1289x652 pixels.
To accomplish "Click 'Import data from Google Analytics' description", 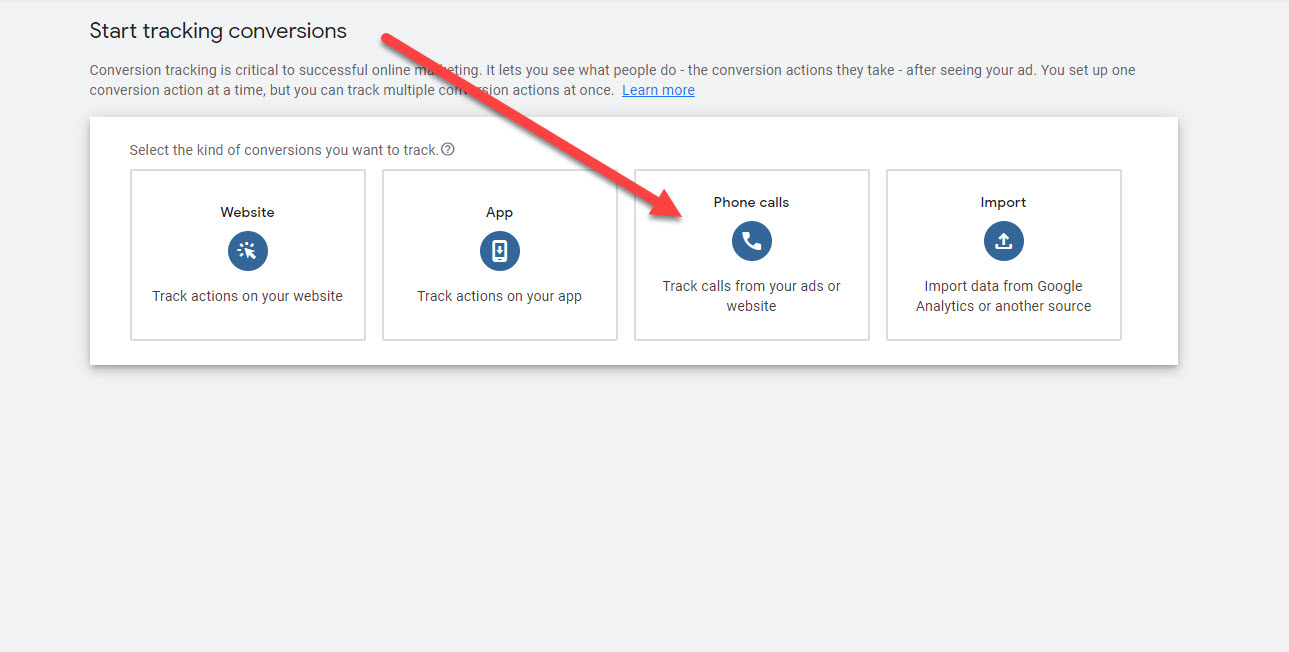I will (x=1003, y=296).
